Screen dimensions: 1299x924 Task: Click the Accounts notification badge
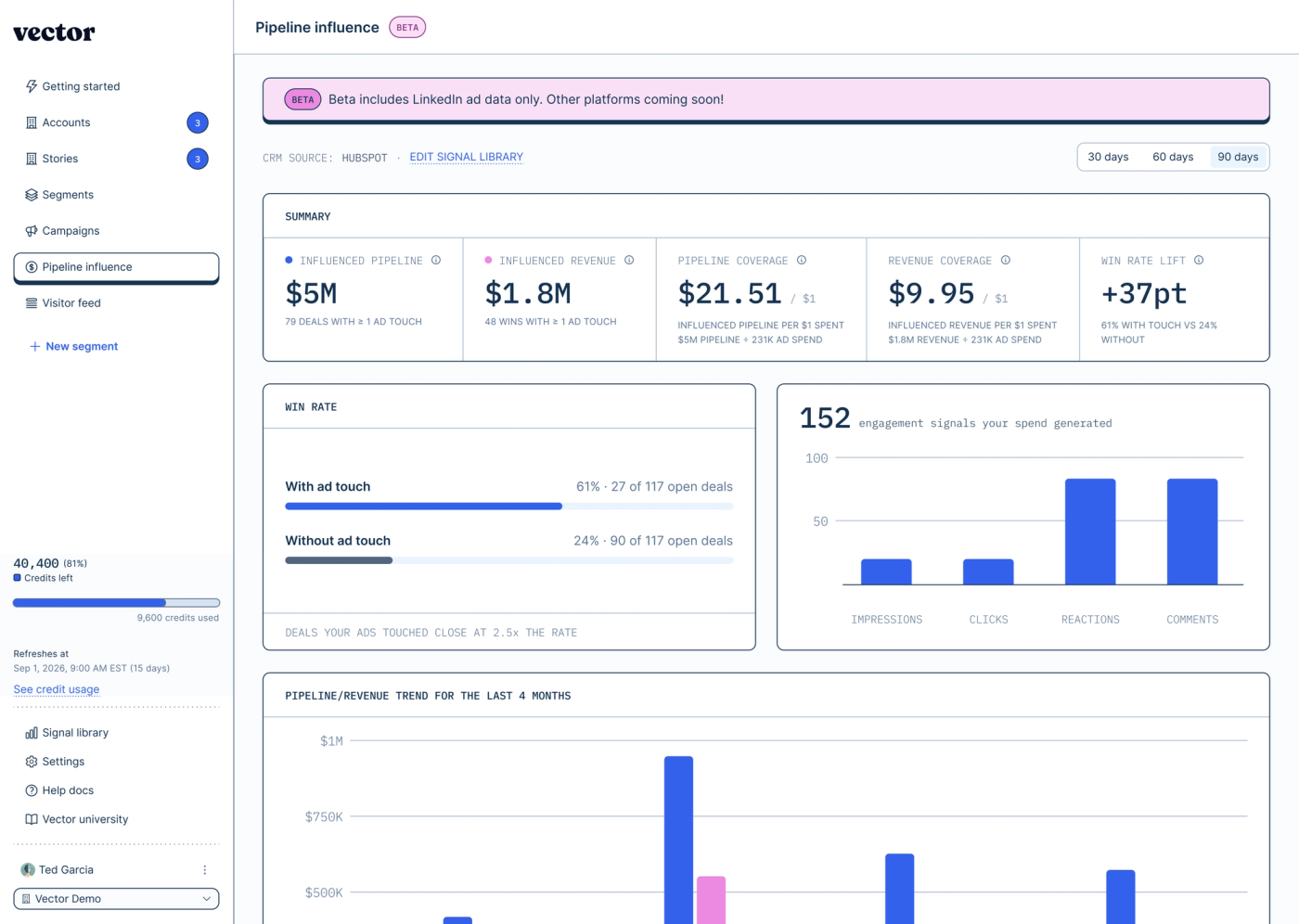[x=198, y=122]
